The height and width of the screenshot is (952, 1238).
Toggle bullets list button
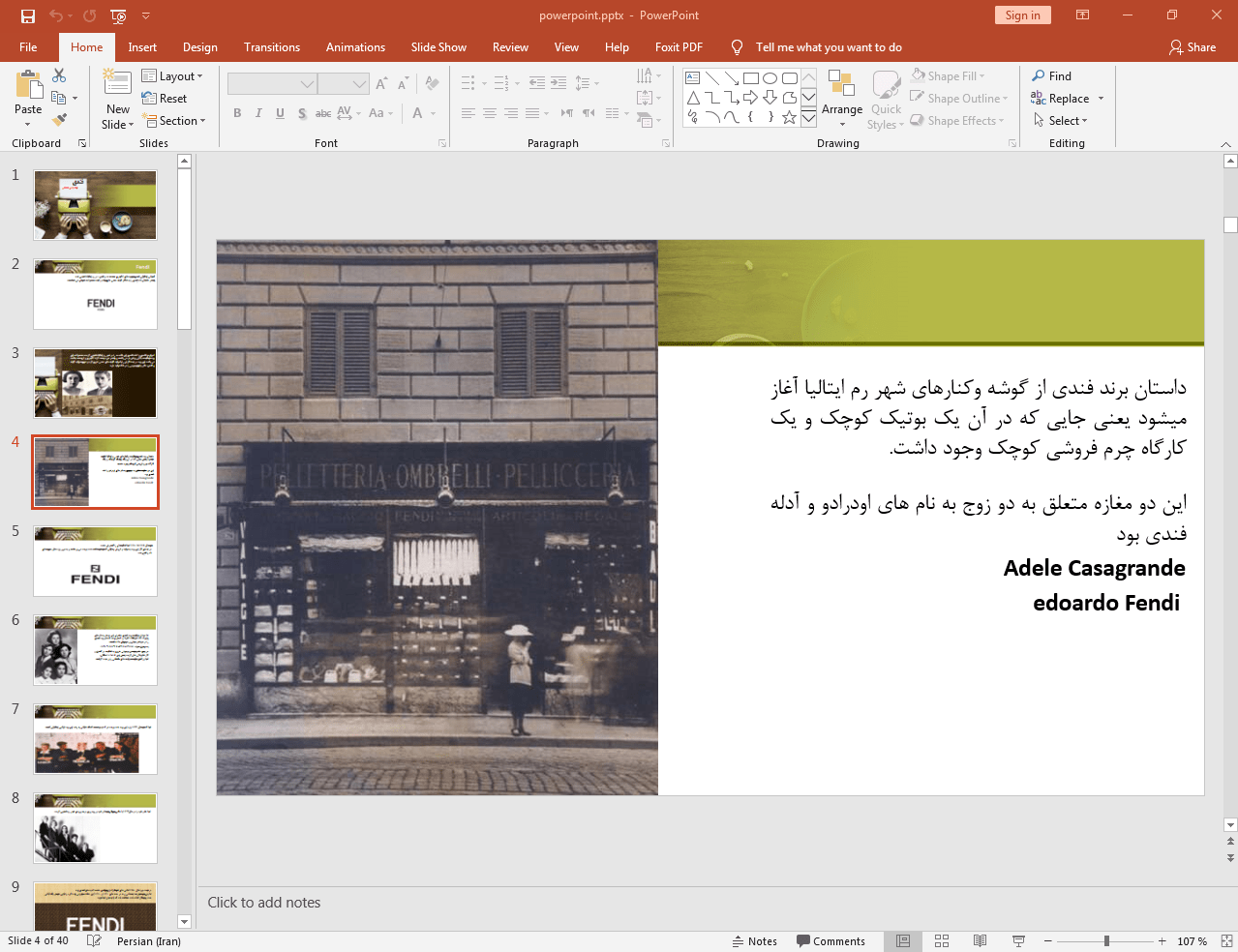pos(468,83)
